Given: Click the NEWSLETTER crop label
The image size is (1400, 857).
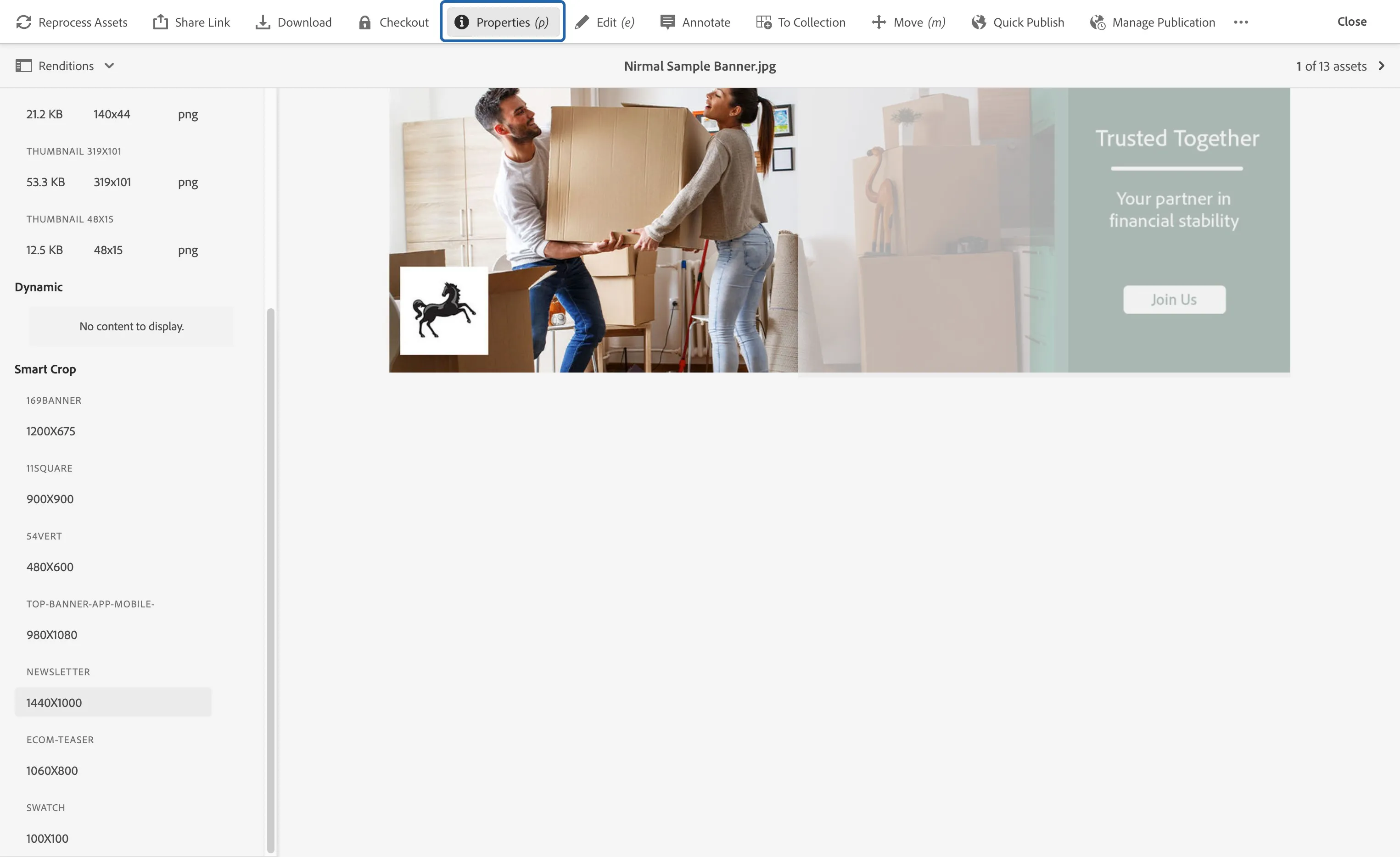Looking at the screenshot, I should pyautogui.click(x=58, y=672).
